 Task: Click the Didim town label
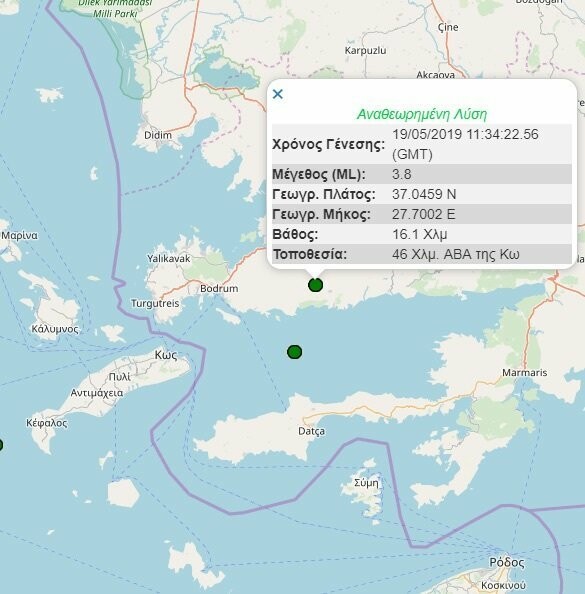158,135
